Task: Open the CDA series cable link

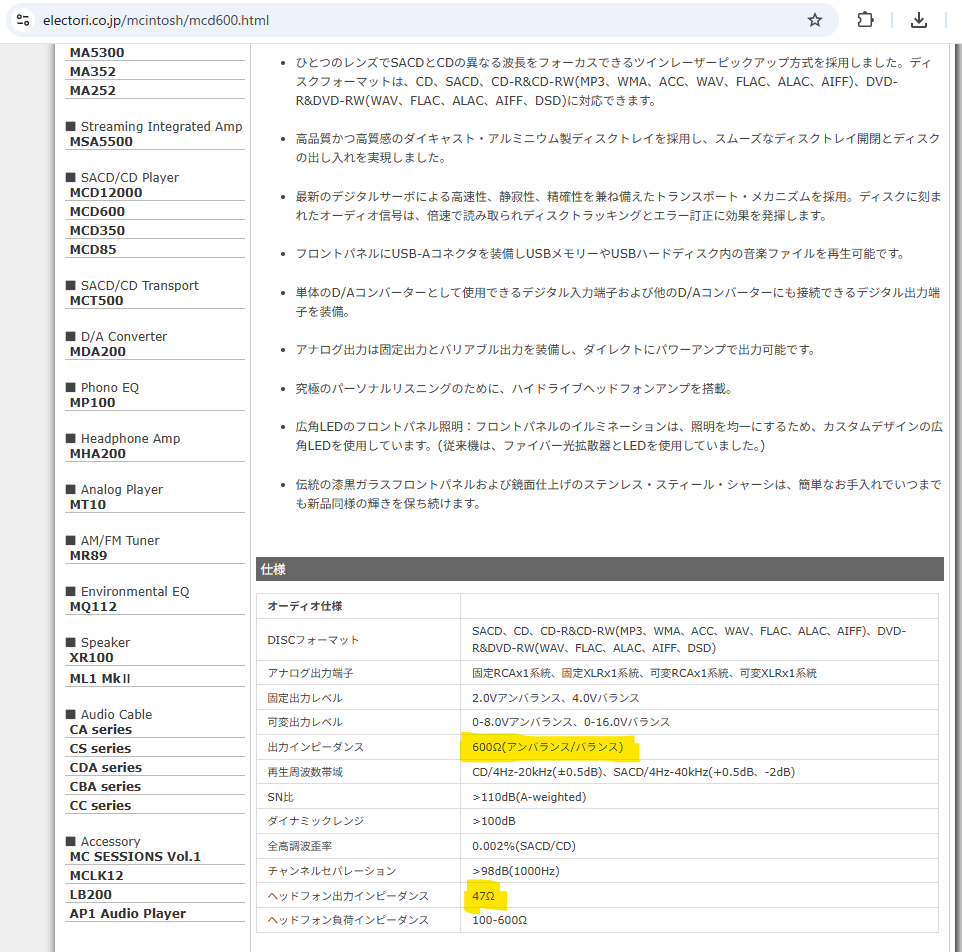Action: [x=105, y=768]
